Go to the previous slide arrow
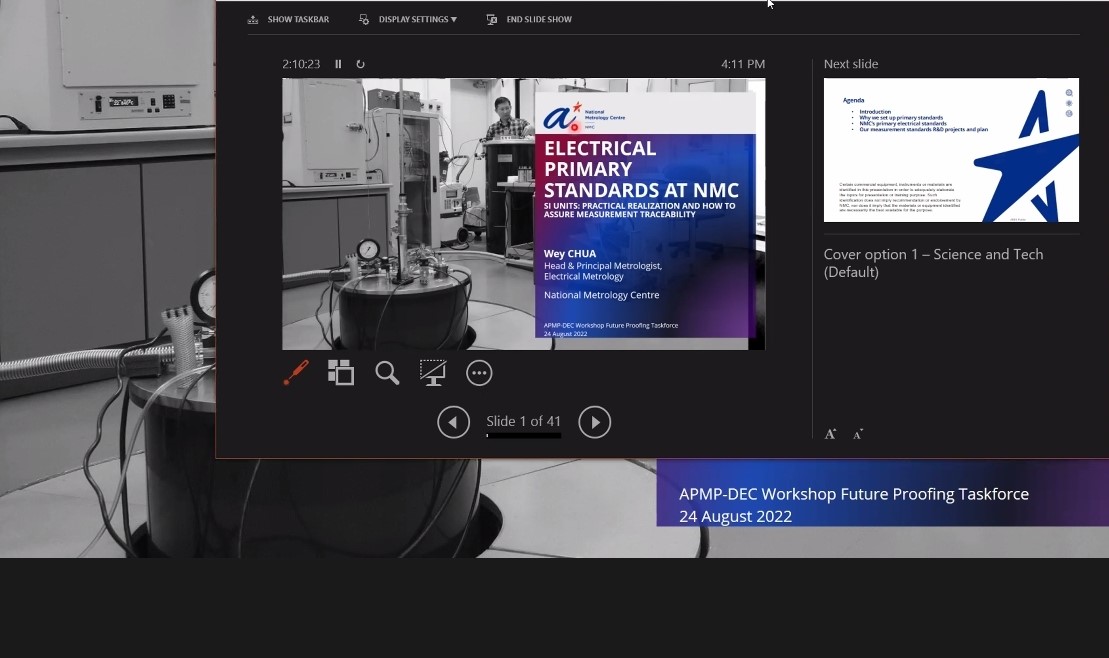The height and width of the screenshot is (658, 1109). pos(453,422)
